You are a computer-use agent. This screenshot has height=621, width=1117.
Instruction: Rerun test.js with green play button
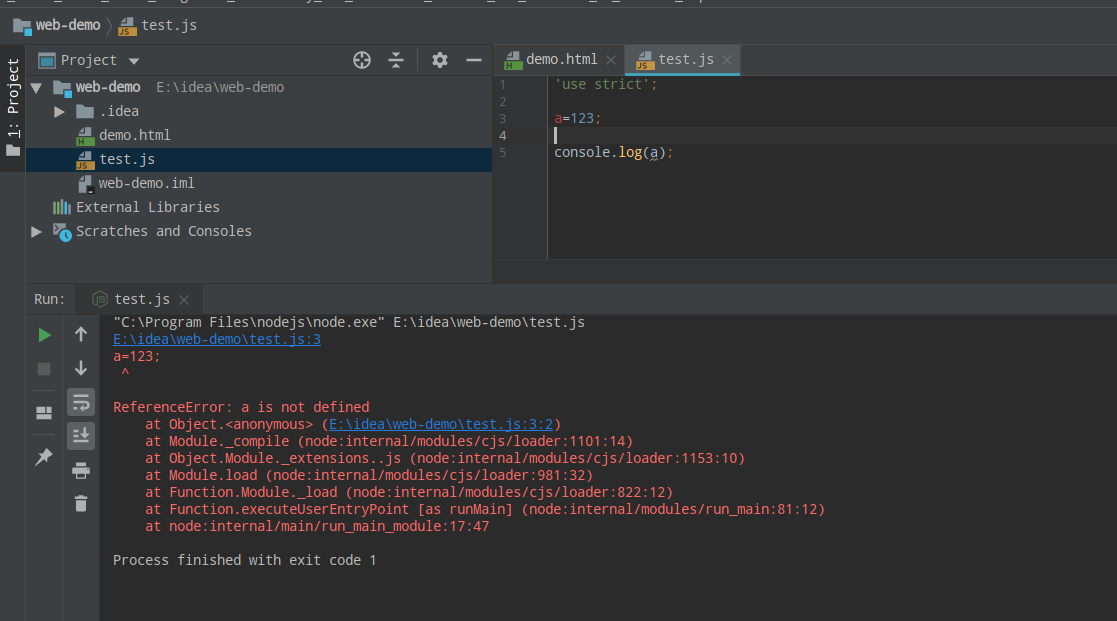[44, 335]
